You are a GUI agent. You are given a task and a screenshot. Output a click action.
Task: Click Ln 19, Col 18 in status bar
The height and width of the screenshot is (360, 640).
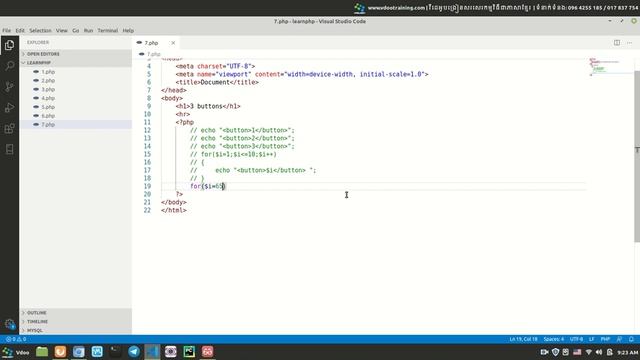click(x=523, y=339)
